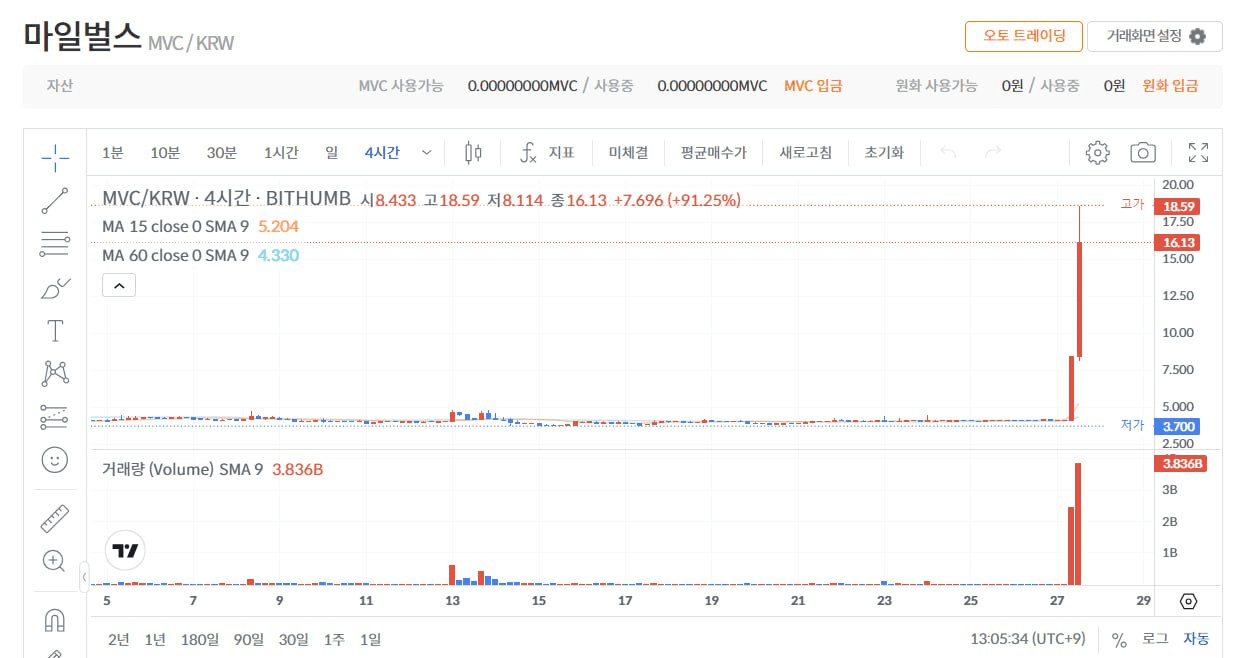Set the date range to 30일

pos(294,639)
